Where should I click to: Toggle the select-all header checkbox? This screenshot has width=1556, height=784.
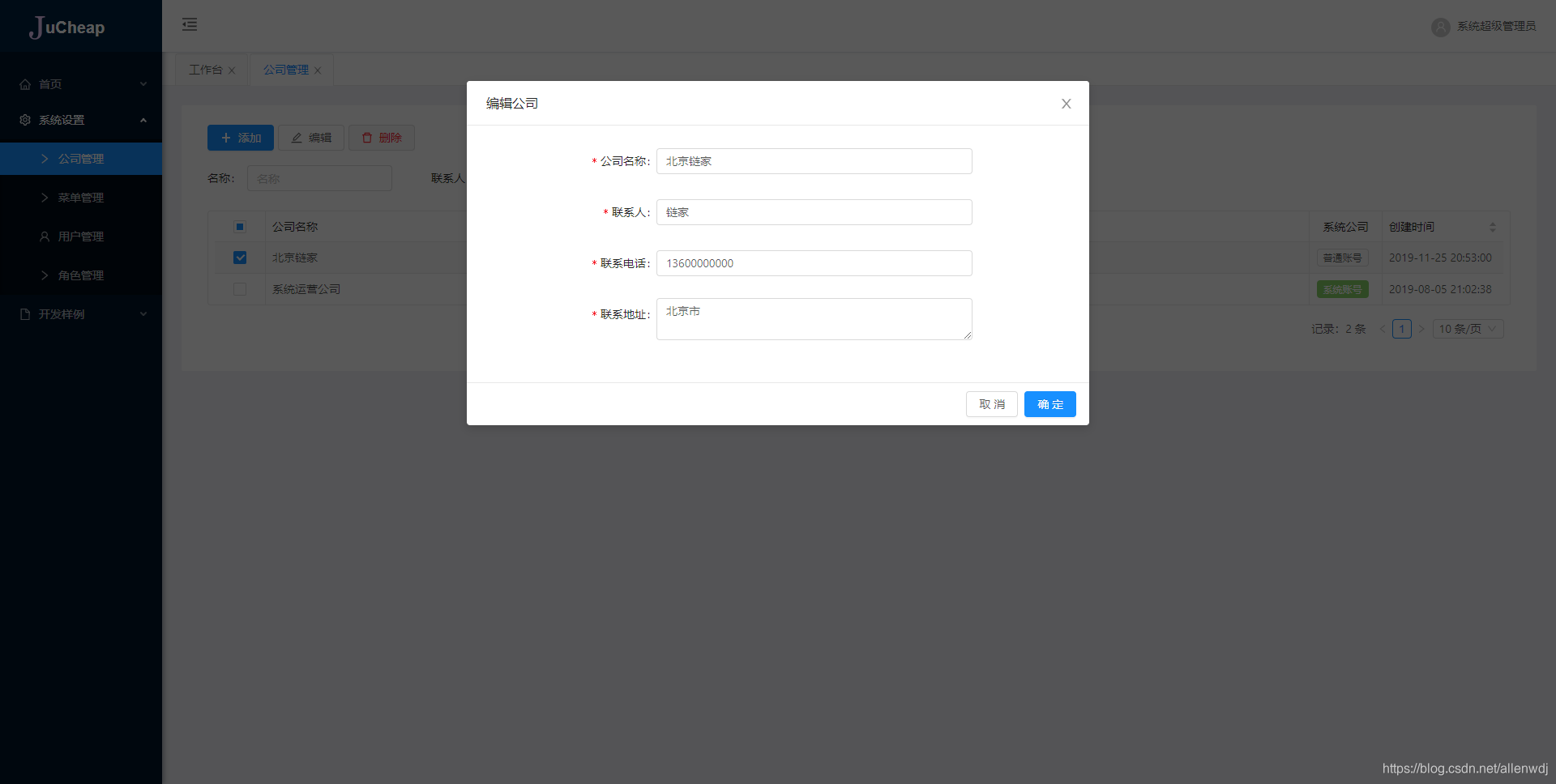pos(240,227)
